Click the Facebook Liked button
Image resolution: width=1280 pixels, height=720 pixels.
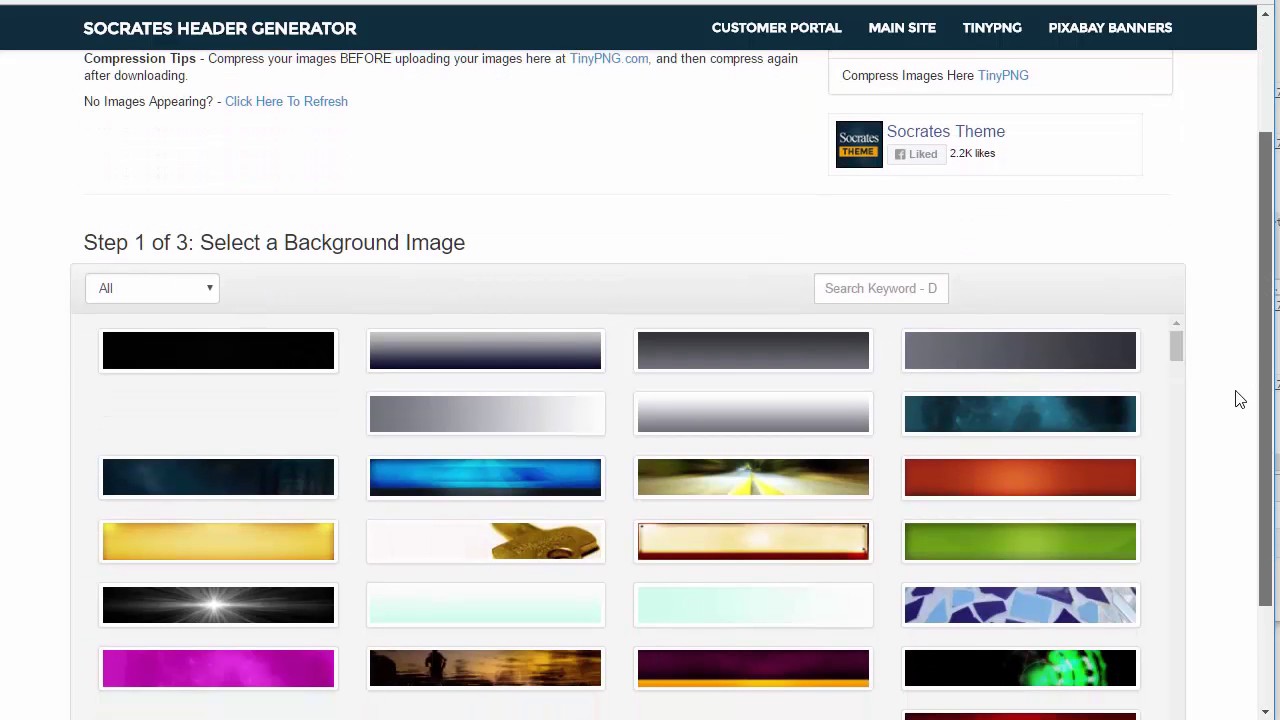(x=916, y=154)
